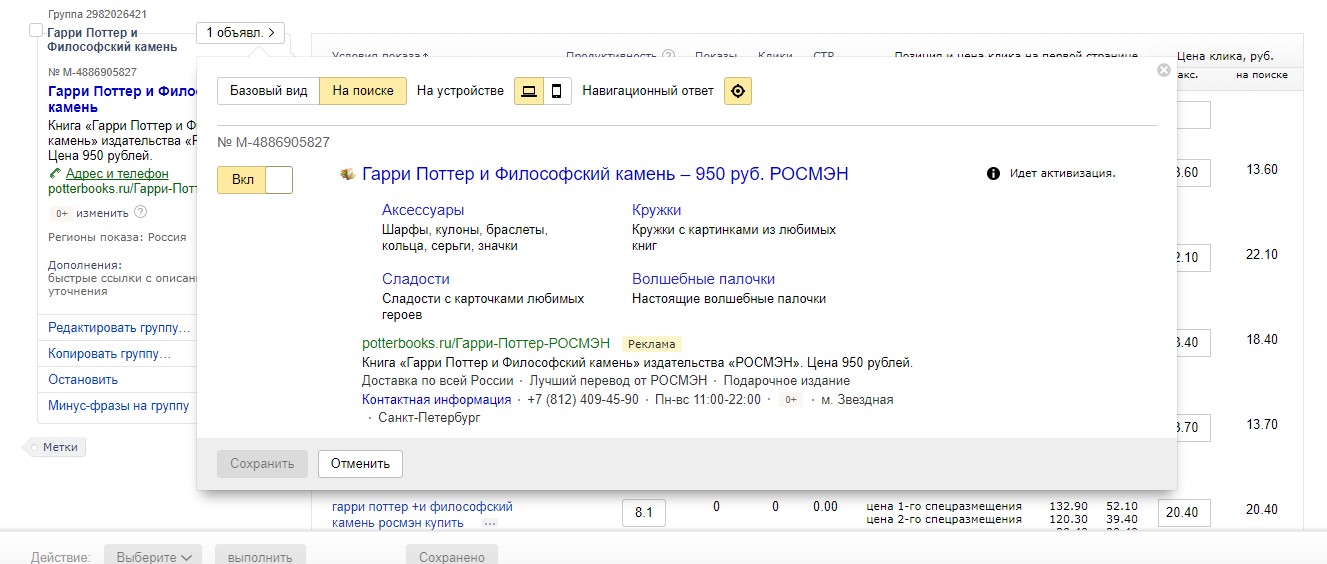Click the info icon near 'Идет активизация'
1327x564 pixels.
(993, 173)
